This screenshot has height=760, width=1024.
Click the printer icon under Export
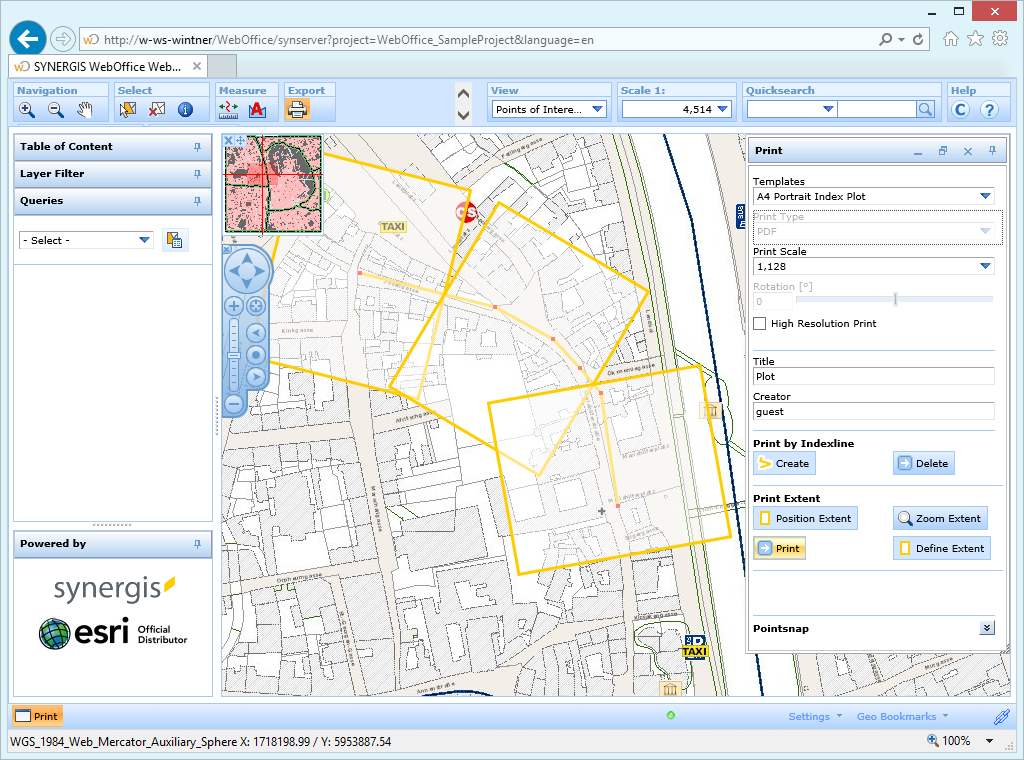point(298,110)
